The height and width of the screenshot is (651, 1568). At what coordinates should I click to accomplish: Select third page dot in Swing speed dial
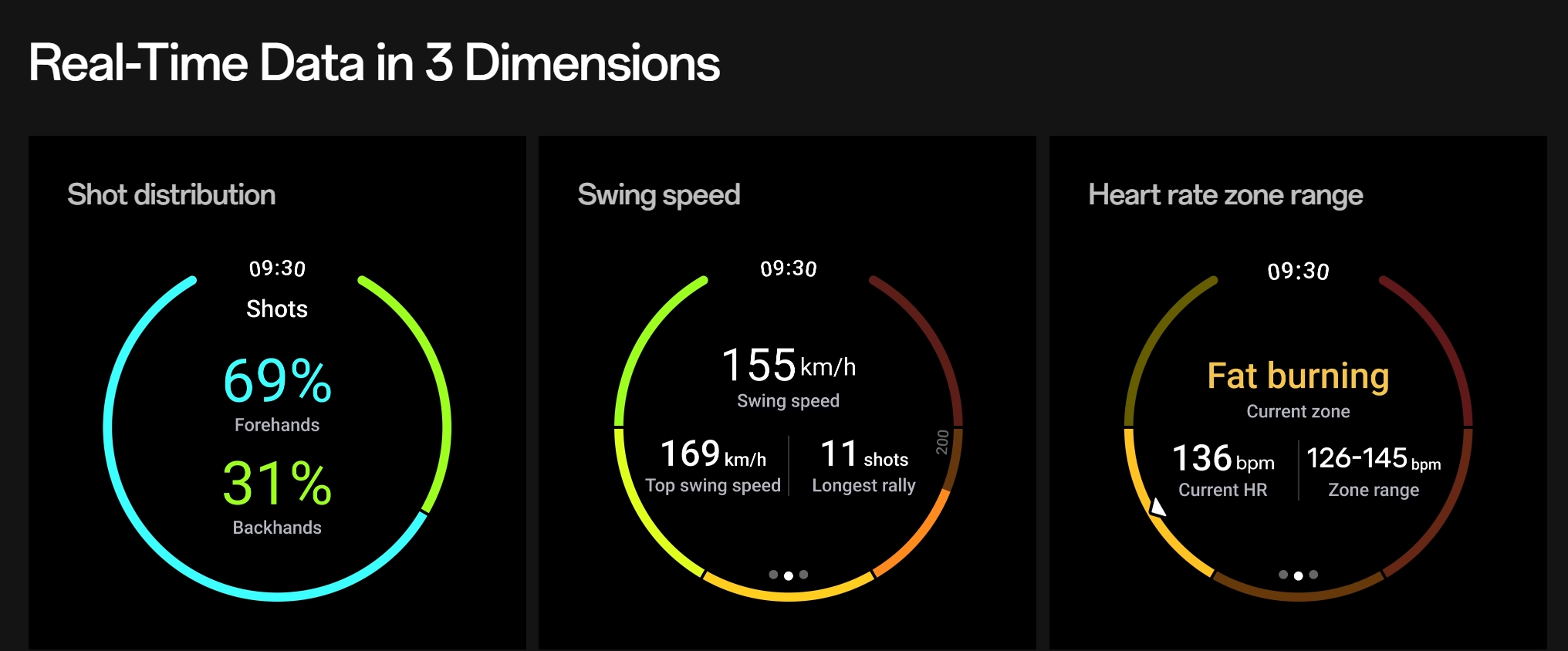click(x=803, y=575)
